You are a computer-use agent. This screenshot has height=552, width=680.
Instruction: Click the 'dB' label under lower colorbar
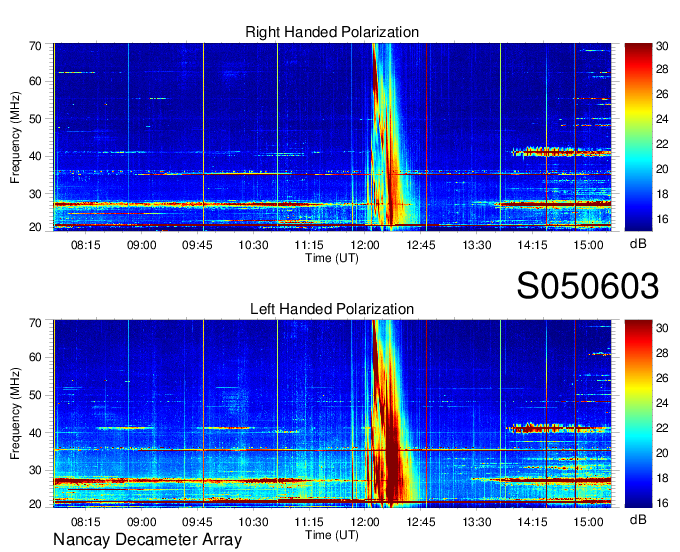click(x=638, y=520)
